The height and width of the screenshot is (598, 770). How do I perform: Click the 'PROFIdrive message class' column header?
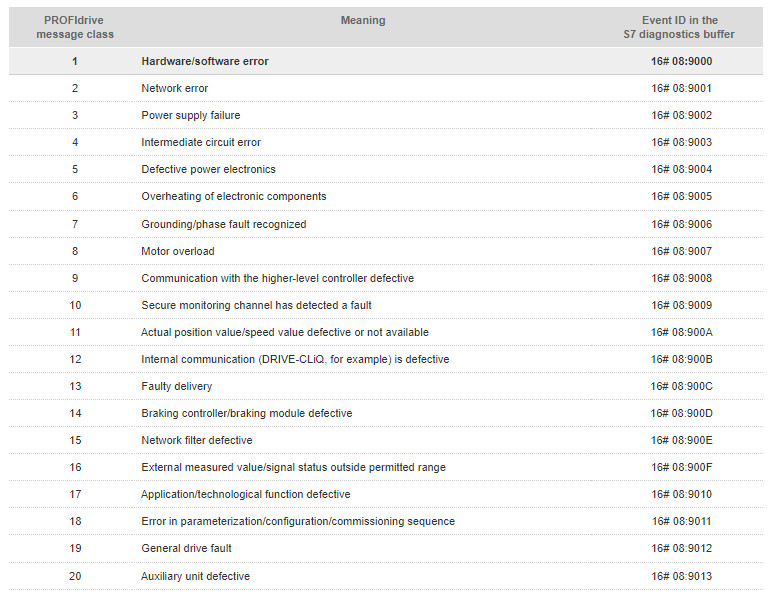pyautogui.click(x=75, y=27)
